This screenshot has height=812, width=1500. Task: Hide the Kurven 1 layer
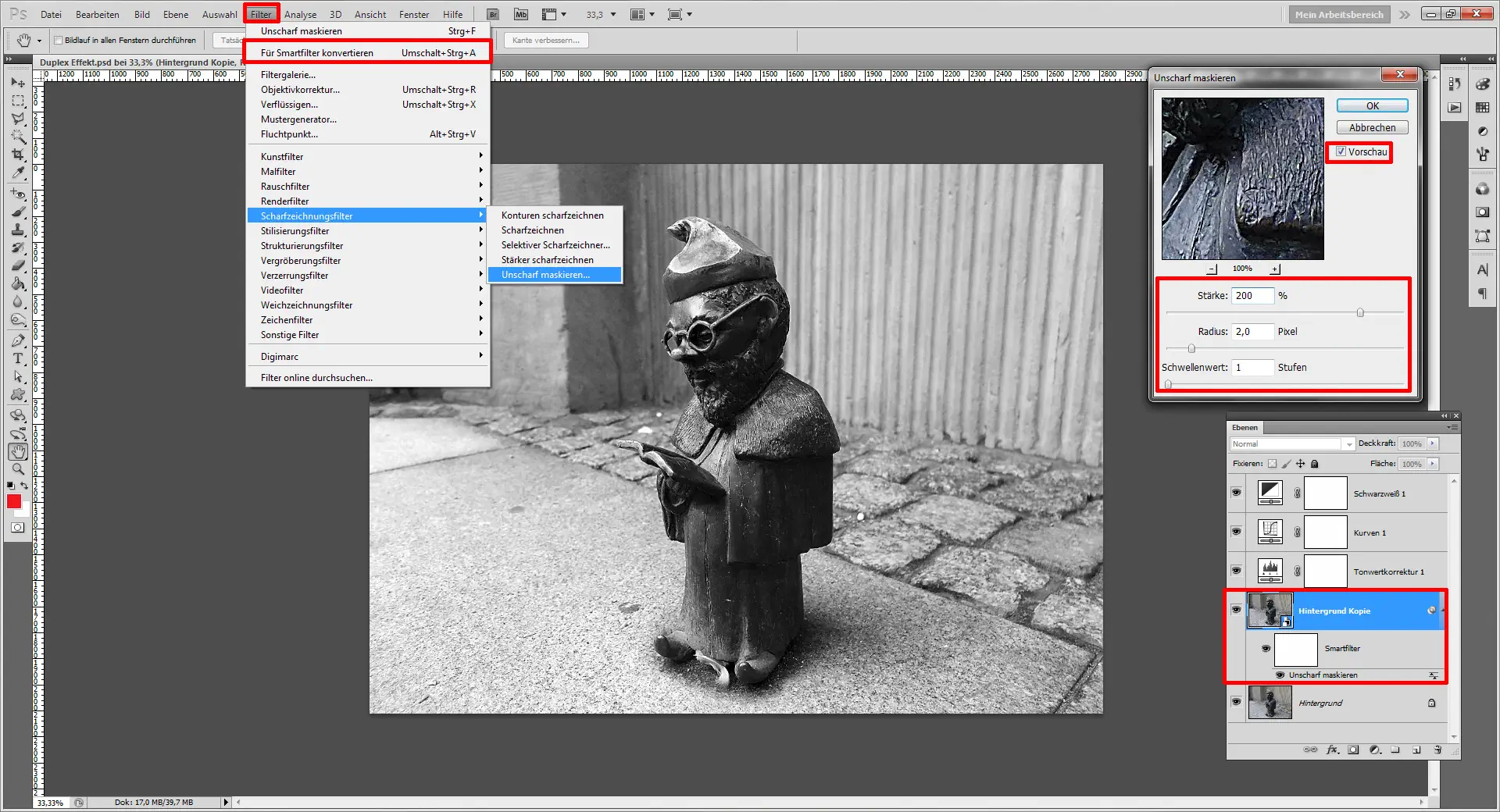1236,532
